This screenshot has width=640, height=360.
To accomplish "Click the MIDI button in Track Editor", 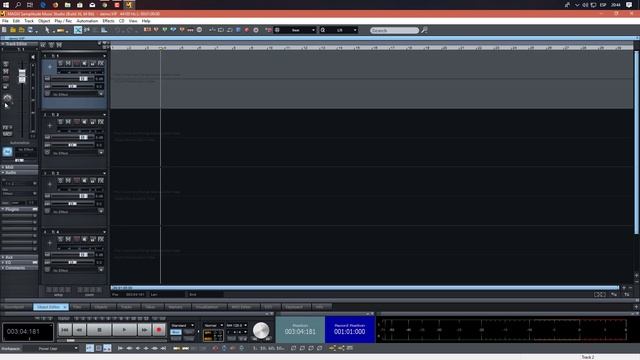I will 7,133.
